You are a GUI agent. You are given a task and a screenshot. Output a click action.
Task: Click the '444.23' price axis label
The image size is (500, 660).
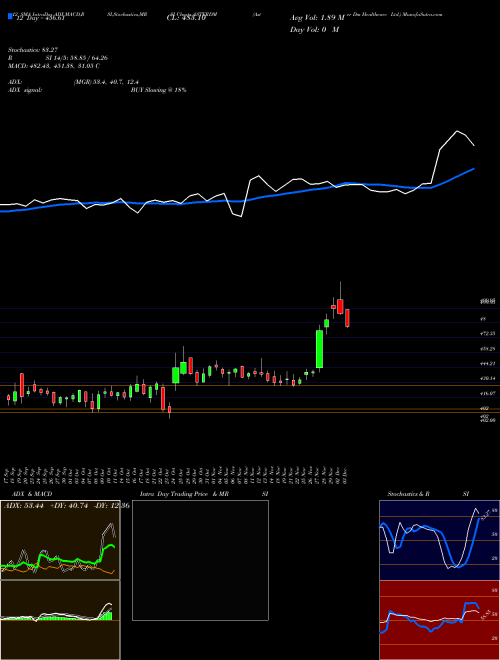489,363
